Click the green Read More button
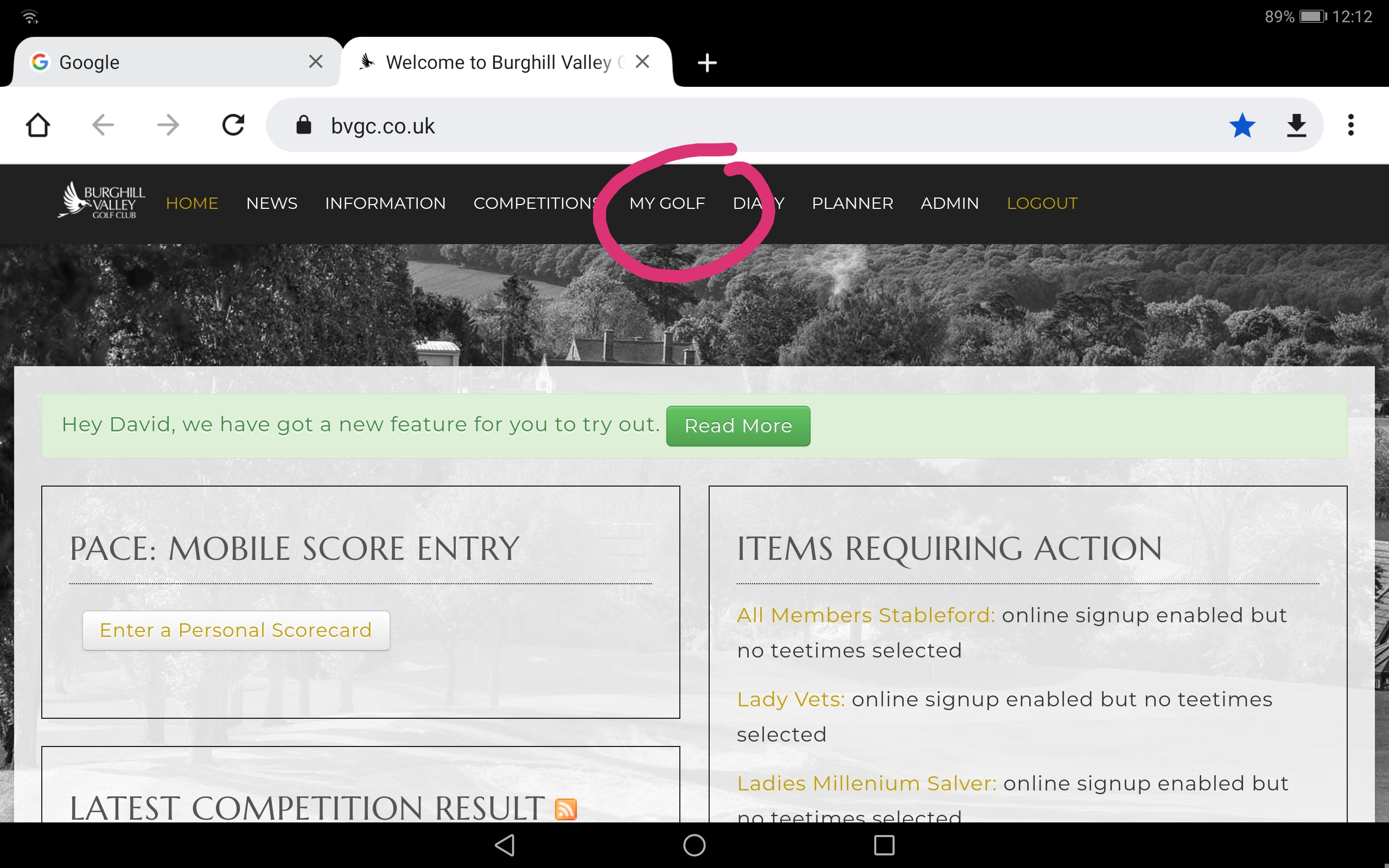Viewport: 1389px width, 868px height. click(x=738, y=426)
